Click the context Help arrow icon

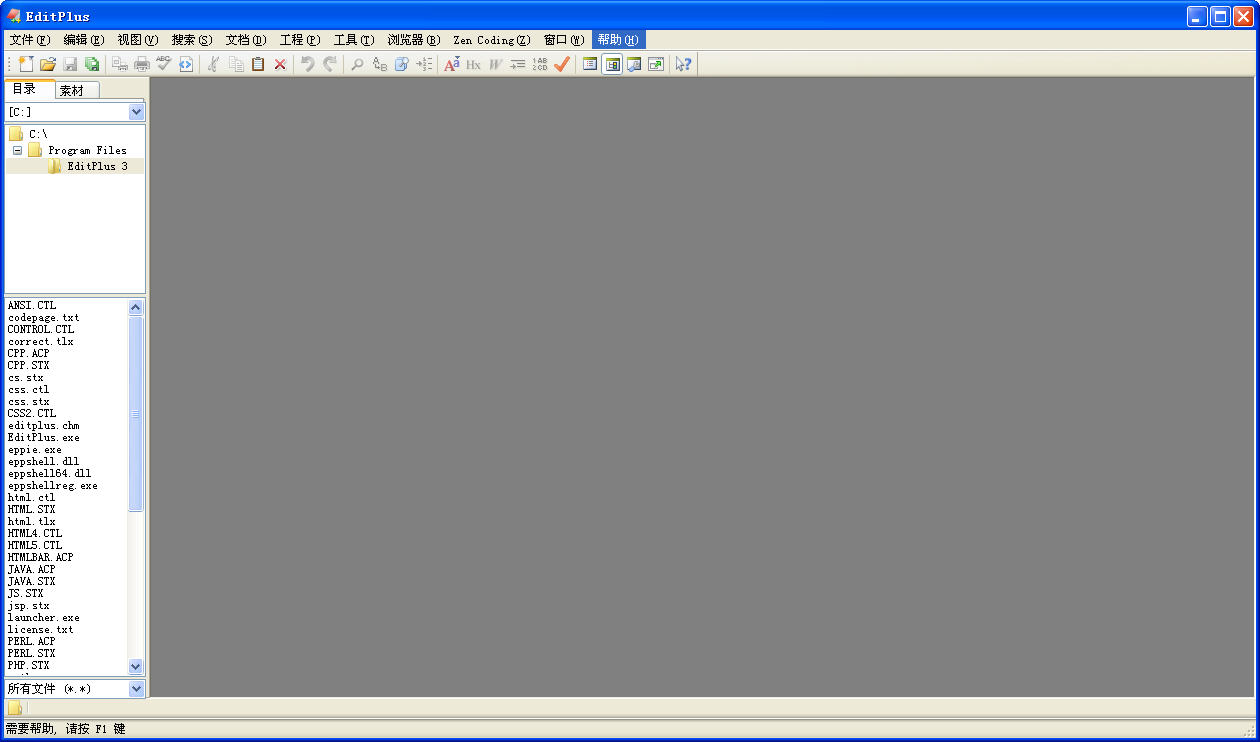pyautogui.click(x=683, y=64)
